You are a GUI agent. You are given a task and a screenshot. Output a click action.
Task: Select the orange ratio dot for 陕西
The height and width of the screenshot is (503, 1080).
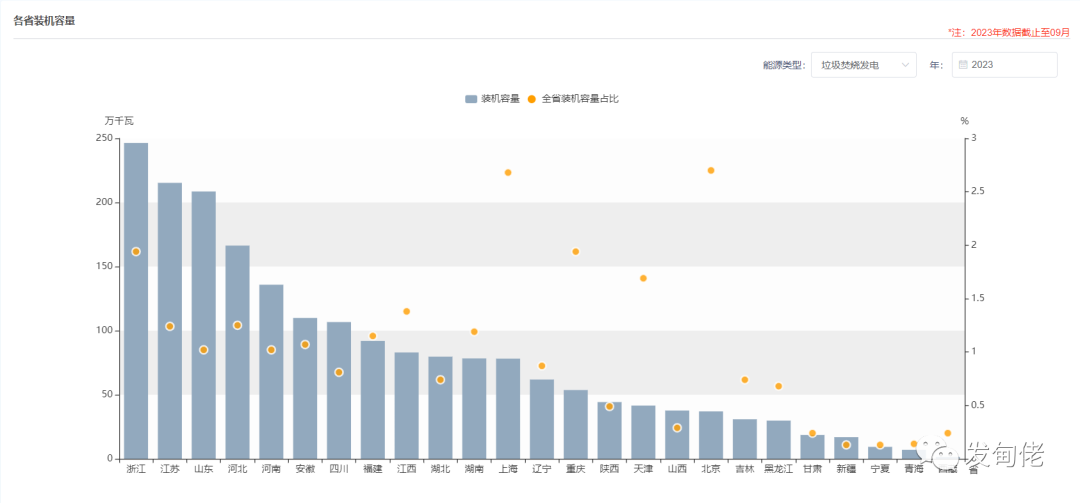[x=610, y=407]
